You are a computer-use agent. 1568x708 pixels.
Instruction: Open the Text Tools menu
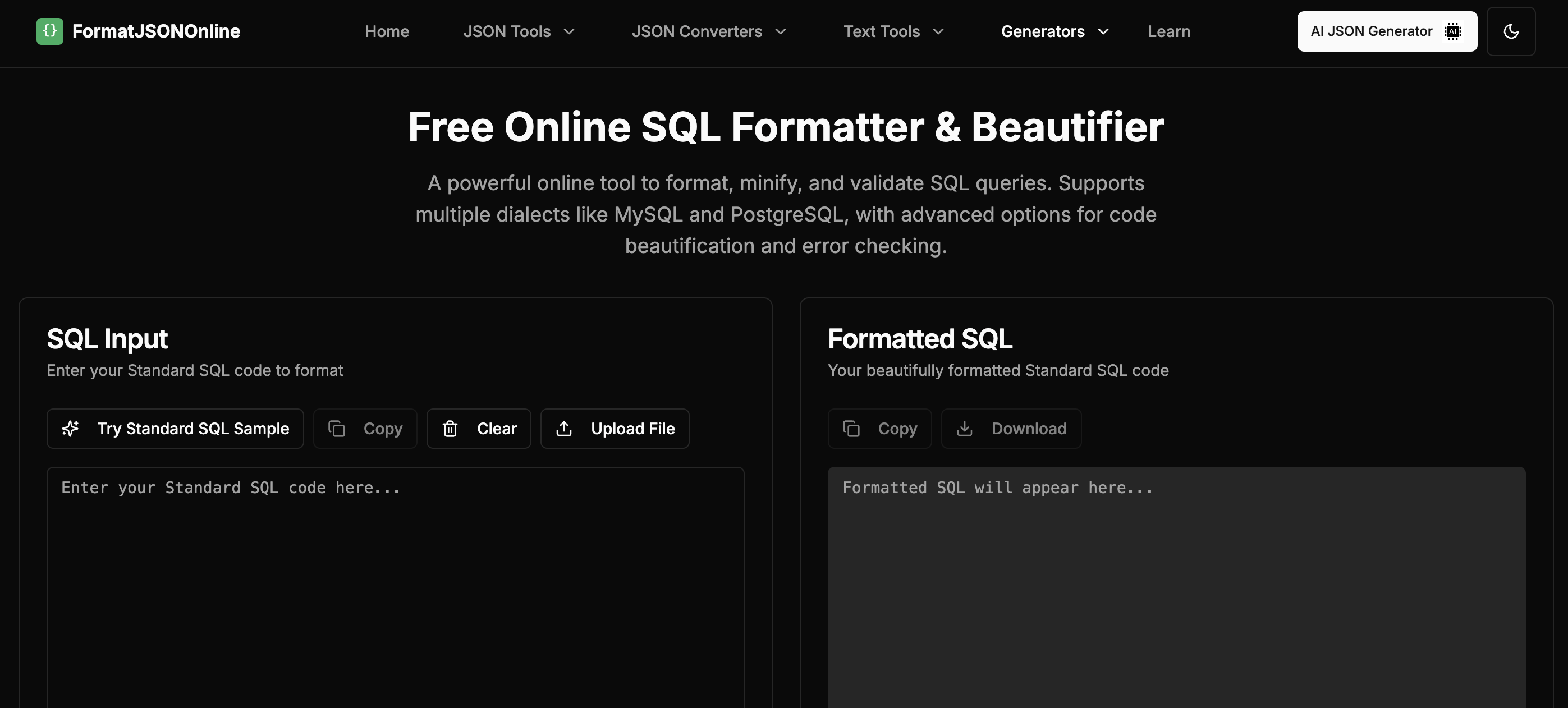pyautogui.click(x=893, y=31)
